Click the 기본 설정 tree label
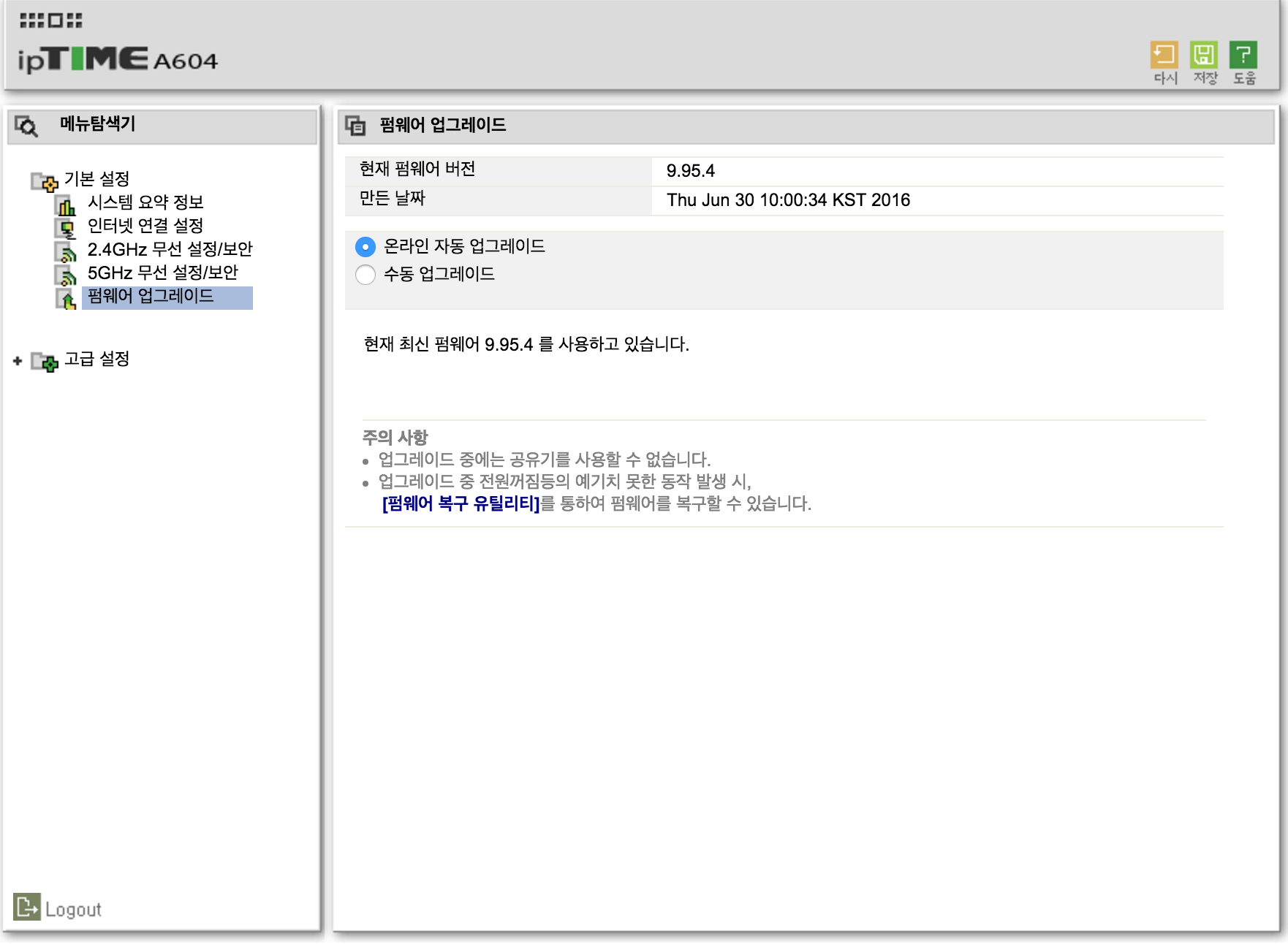 click(x=96, y=179)
